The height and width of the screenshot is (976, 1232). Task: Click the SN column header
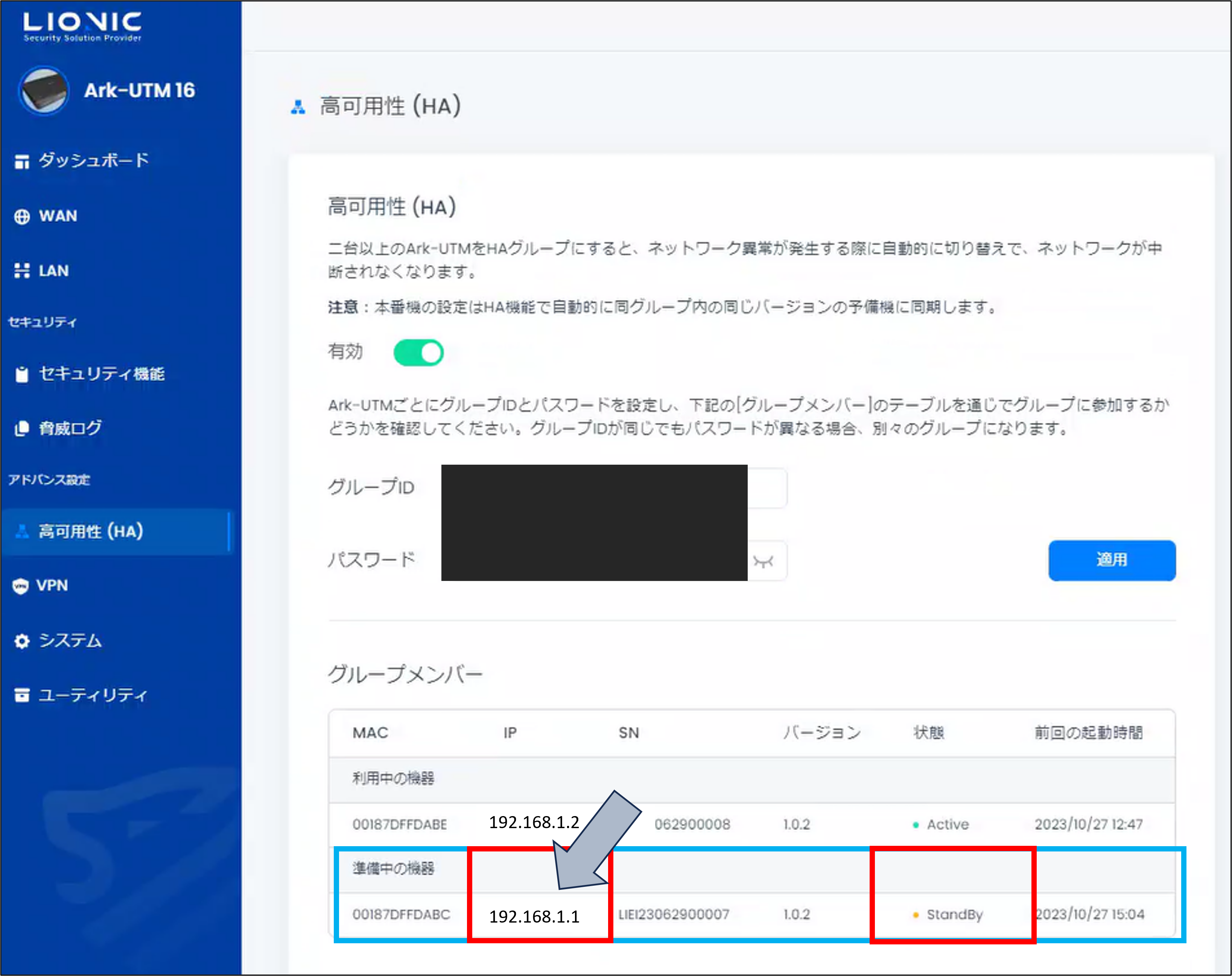point(628,733)
